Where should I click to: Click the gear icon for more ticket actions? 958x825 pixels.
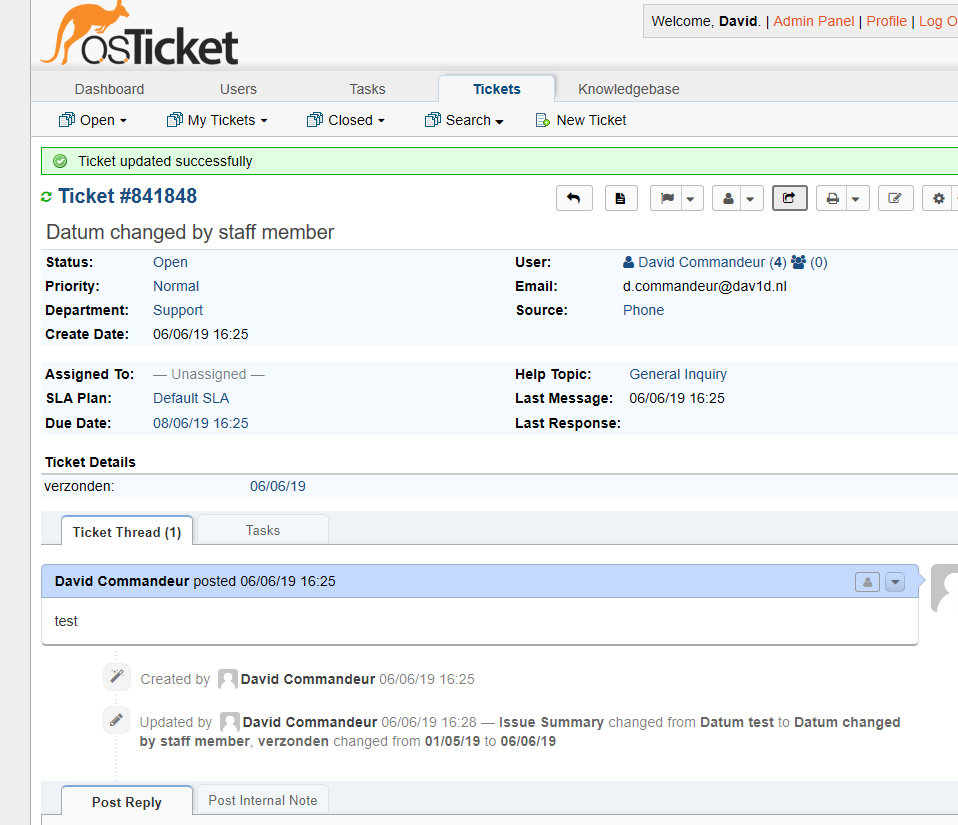point(938,197)
